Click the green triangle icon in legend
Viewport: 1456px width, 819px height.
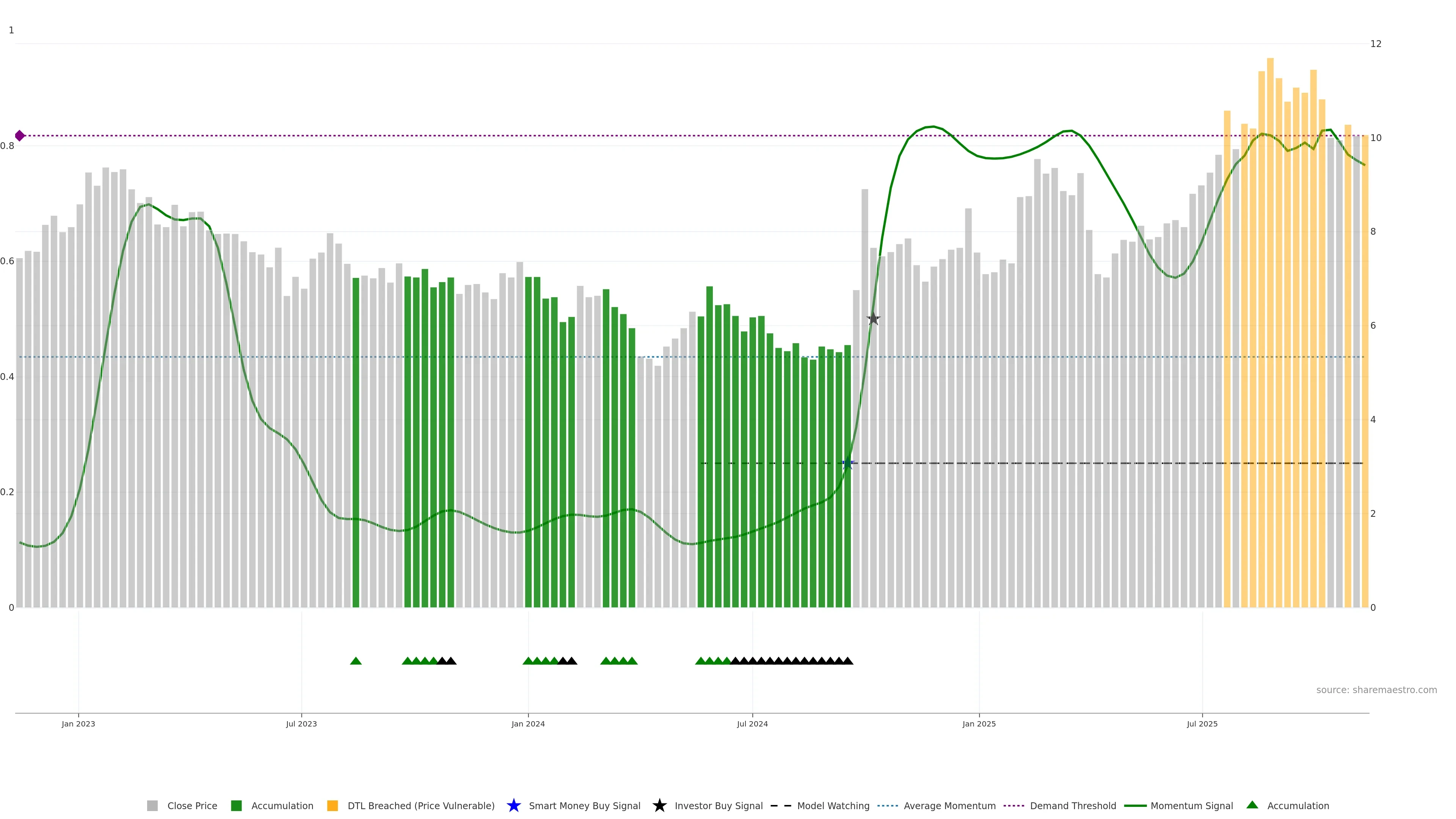(1252, 805)
